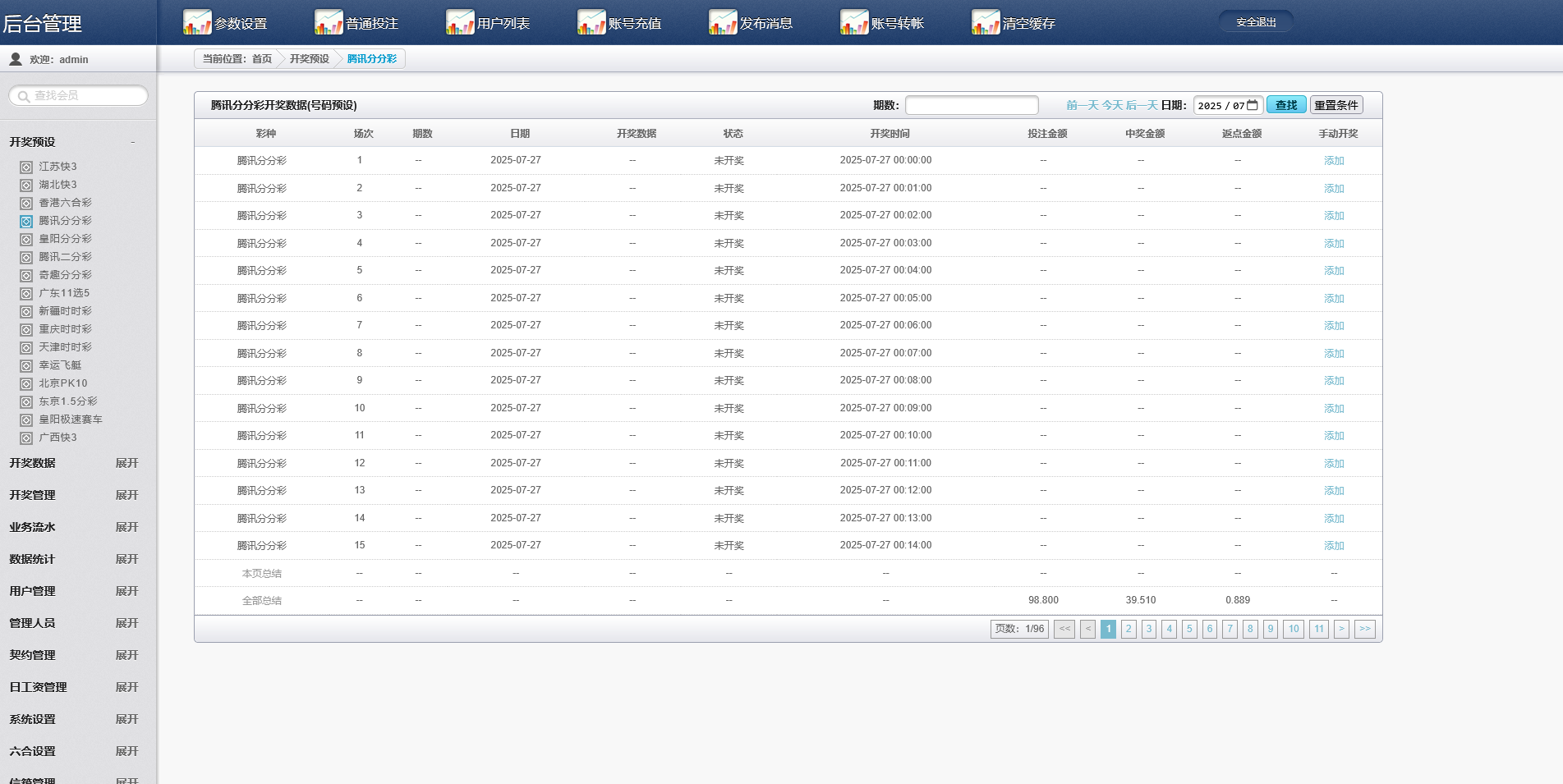Screen dimensions: 1563x784
Task: Click the 普通投注 chart icon
Action: click(x=329, y=22)
